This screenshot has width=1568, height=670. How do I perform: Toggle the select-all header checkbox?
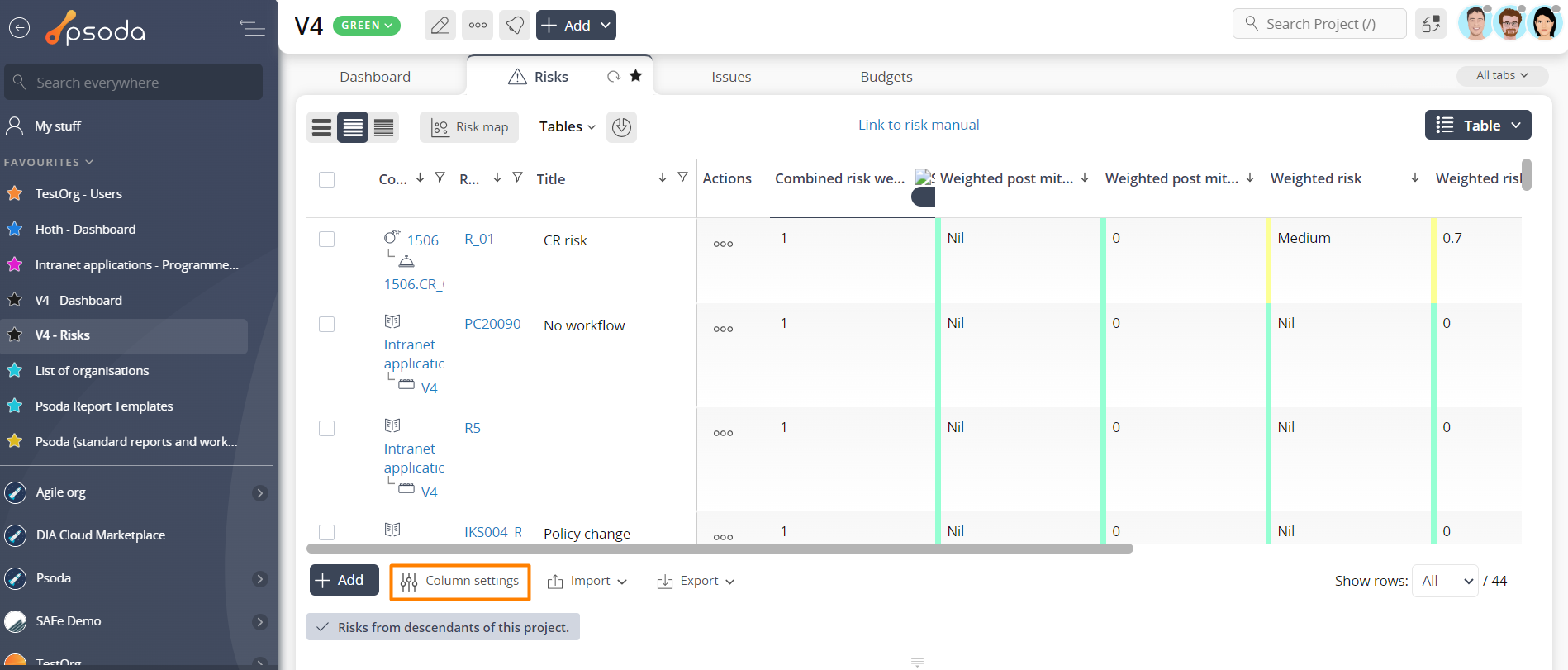[327, 179]
